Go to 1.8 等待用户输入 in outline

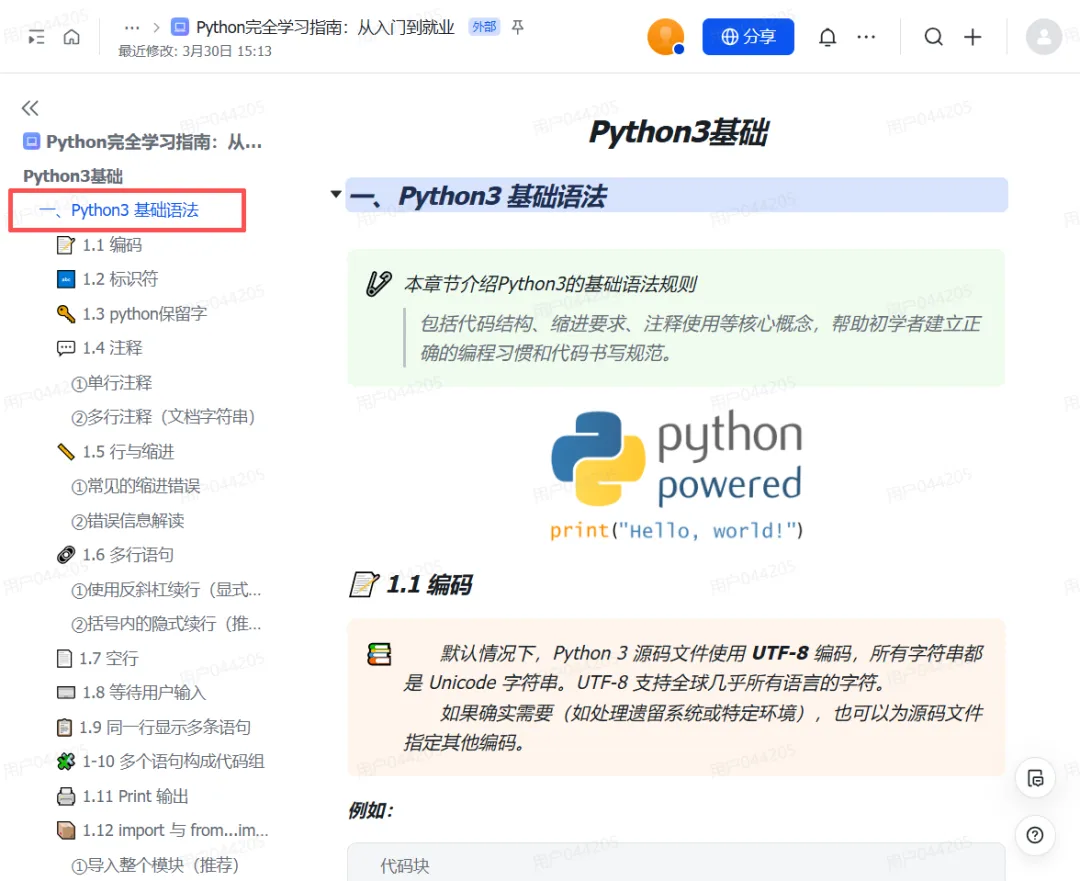tap(132, 692)
